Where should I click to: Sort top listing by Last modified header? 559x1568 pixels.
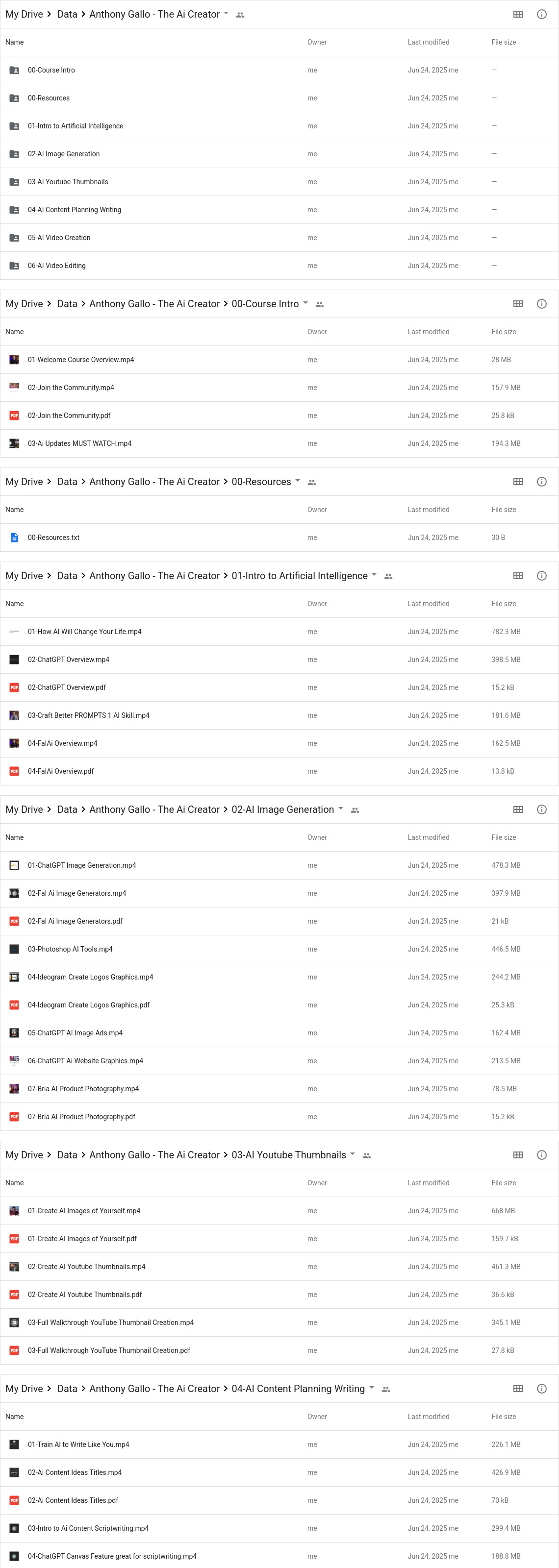tap(428, 42)
